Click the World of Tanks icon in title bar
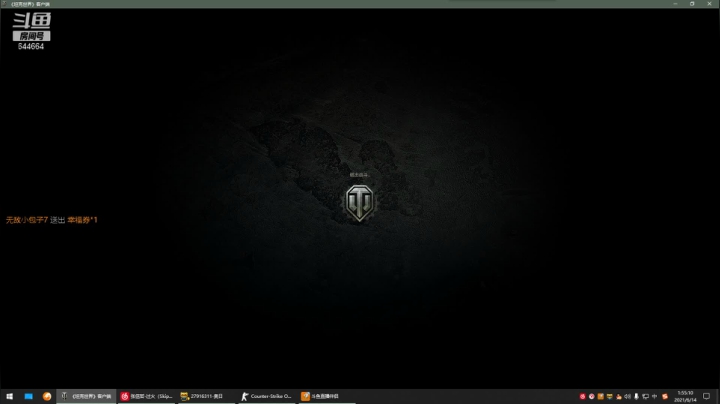720x404 pixels. click(4, 4)
